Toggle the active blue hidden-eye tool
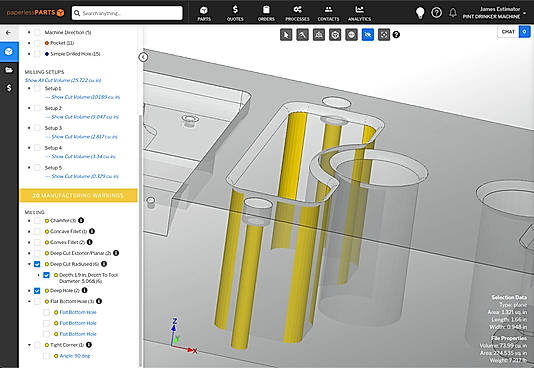Image resolution: width=534 pixels, height=368 pixels. pyautogui.click(x=368, y=35)
